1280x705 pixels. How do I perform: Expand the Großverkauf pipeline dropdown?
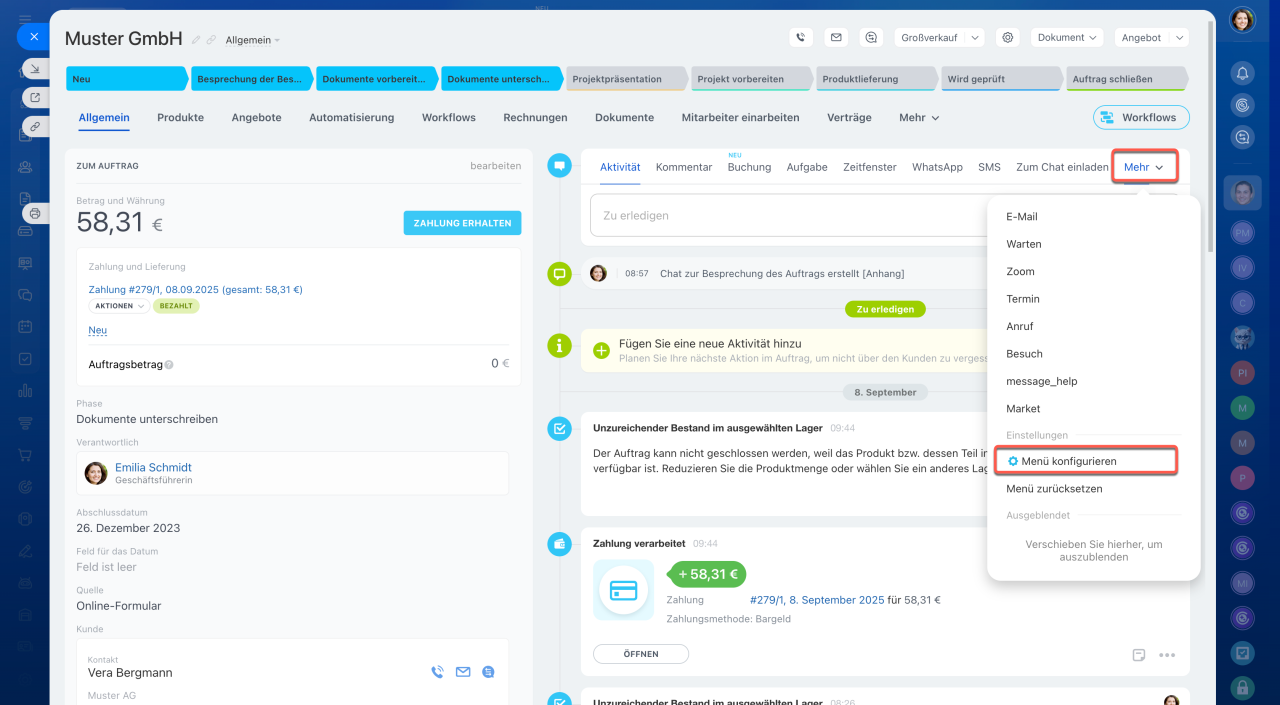pos(939,37)
